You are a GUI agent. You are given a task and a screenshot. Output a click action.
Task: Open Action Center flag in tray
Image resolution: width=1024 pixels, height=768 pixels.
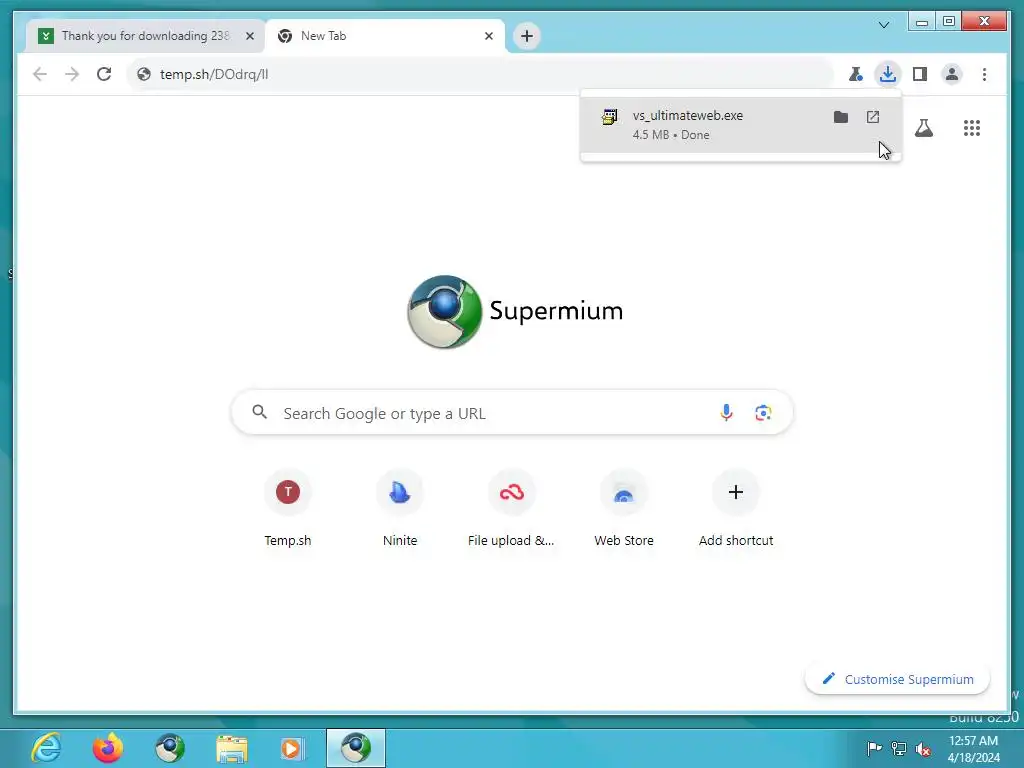pyautogui.click(x=873, y=748)
